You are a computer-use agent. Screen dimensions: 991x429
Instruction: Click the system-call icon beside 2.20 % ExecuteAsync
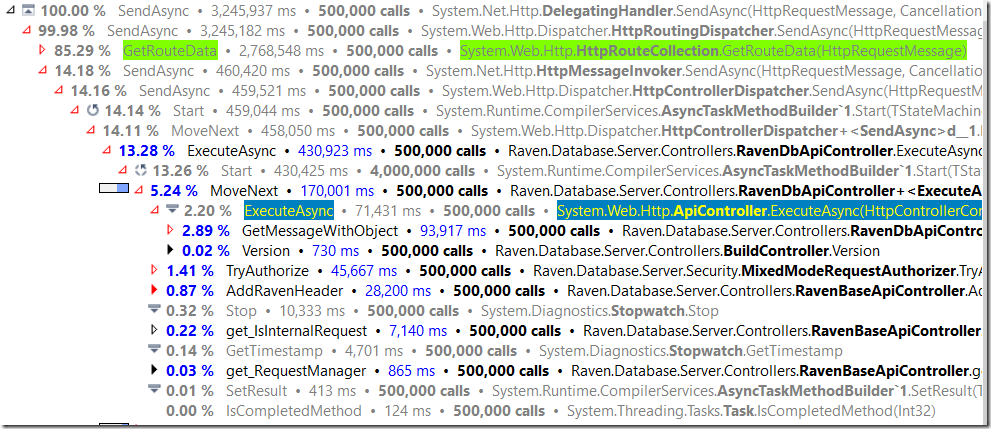[173, 210]
